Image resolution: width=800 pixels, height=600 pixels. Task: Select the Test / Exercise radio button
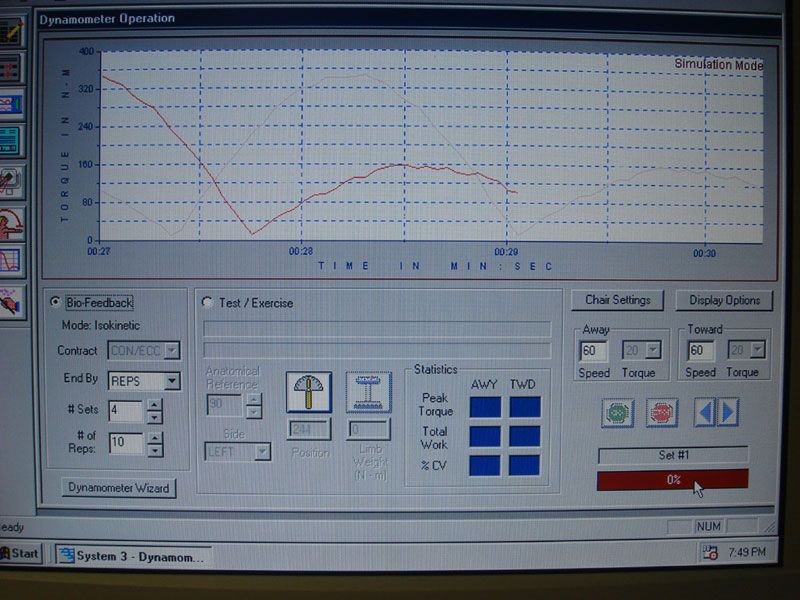208,302
